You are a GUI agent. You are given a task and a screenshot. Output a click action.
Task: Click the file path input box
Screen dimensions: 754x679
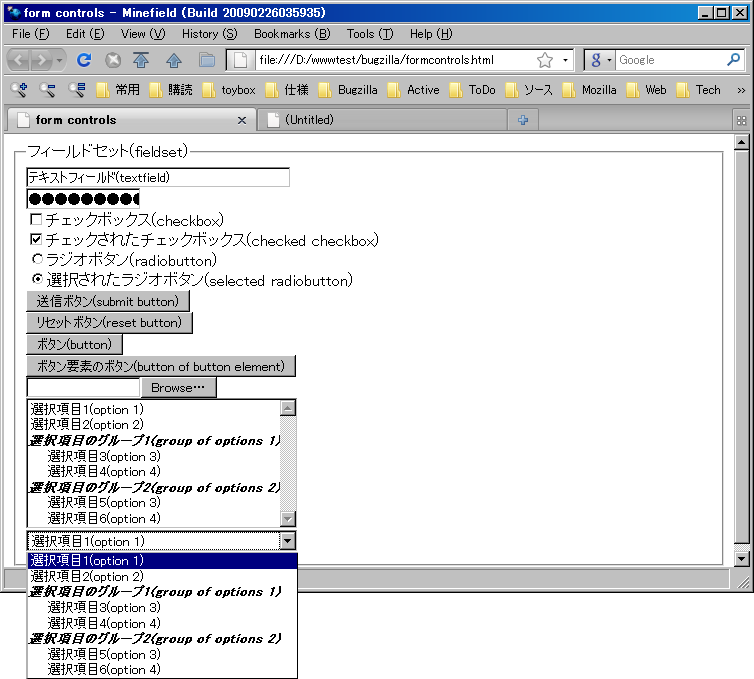point(83,388)
